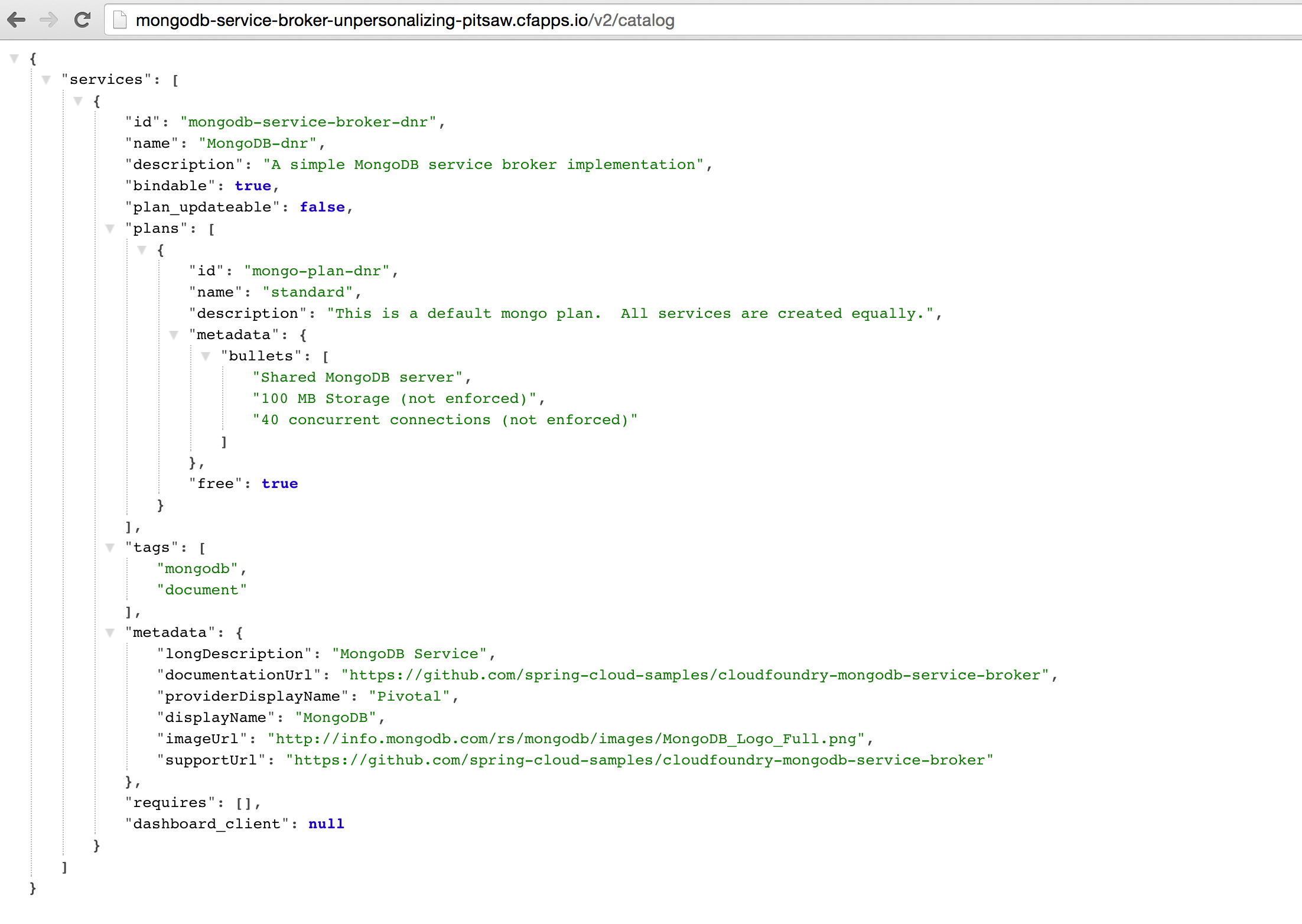Image resolution: width=1302 pixels, height=924 pixels.
Task: Select the "standard" plan name
Action: [308, 292]
